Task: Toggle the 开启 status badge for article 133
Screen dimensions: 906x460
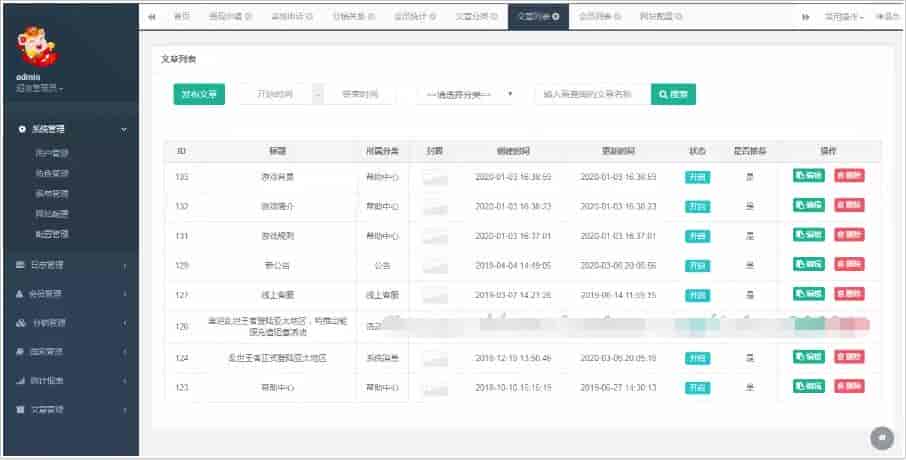Action: [x=697, y=177]
